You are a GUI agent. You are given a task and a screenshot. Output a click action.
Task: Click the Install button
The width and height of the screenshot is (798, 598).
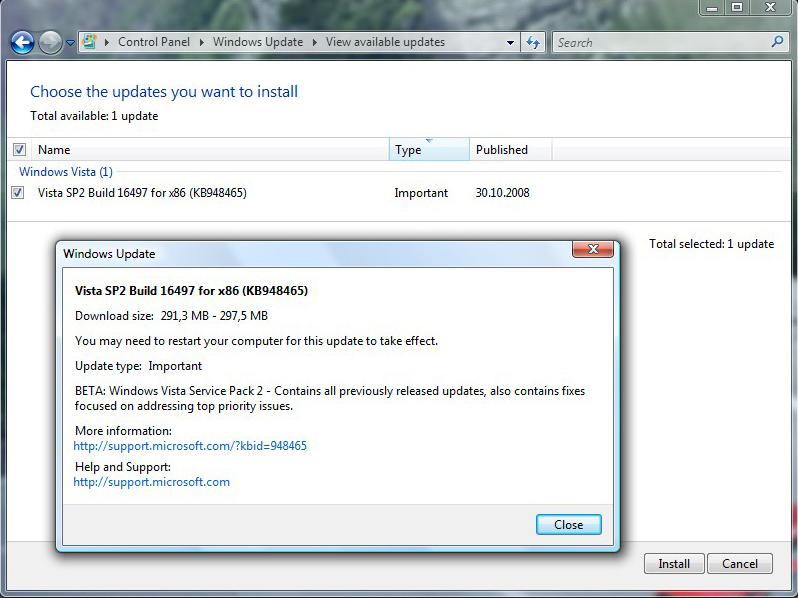click(674, 563)
